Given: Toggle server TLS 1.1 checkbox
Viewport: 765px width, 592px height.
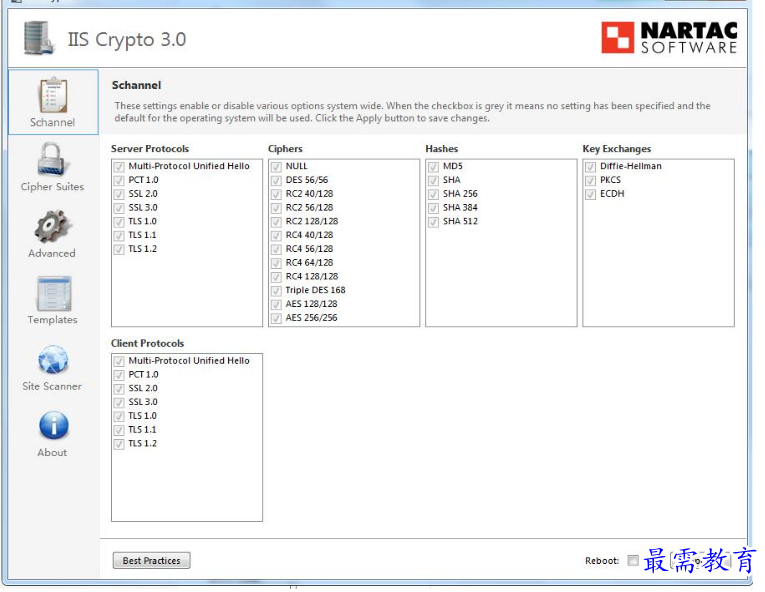Looking at the screenshot, I should coord(119,235).
